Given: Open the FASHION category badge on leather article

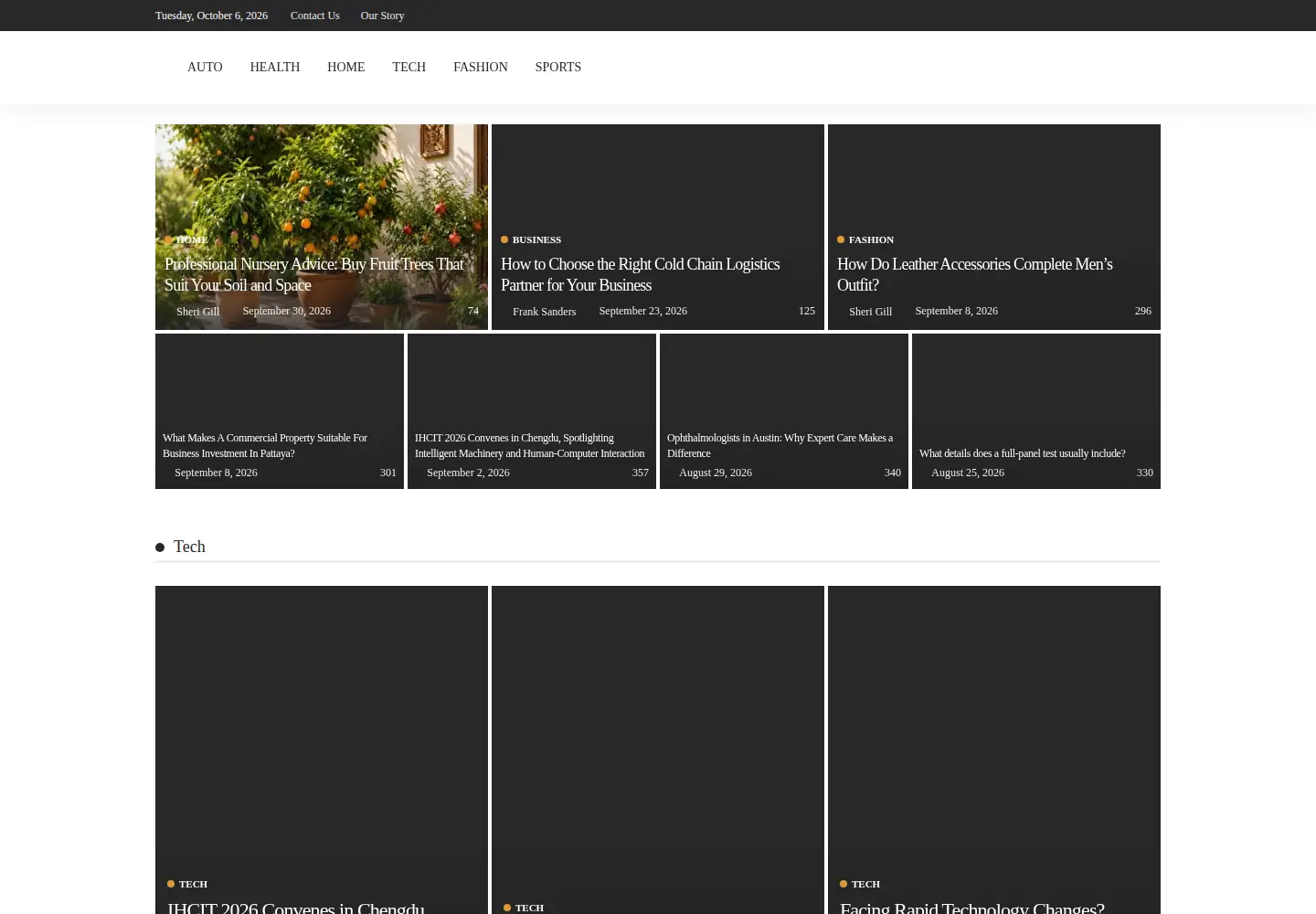Looking at the screenshot, I should (x=871, y=239).
